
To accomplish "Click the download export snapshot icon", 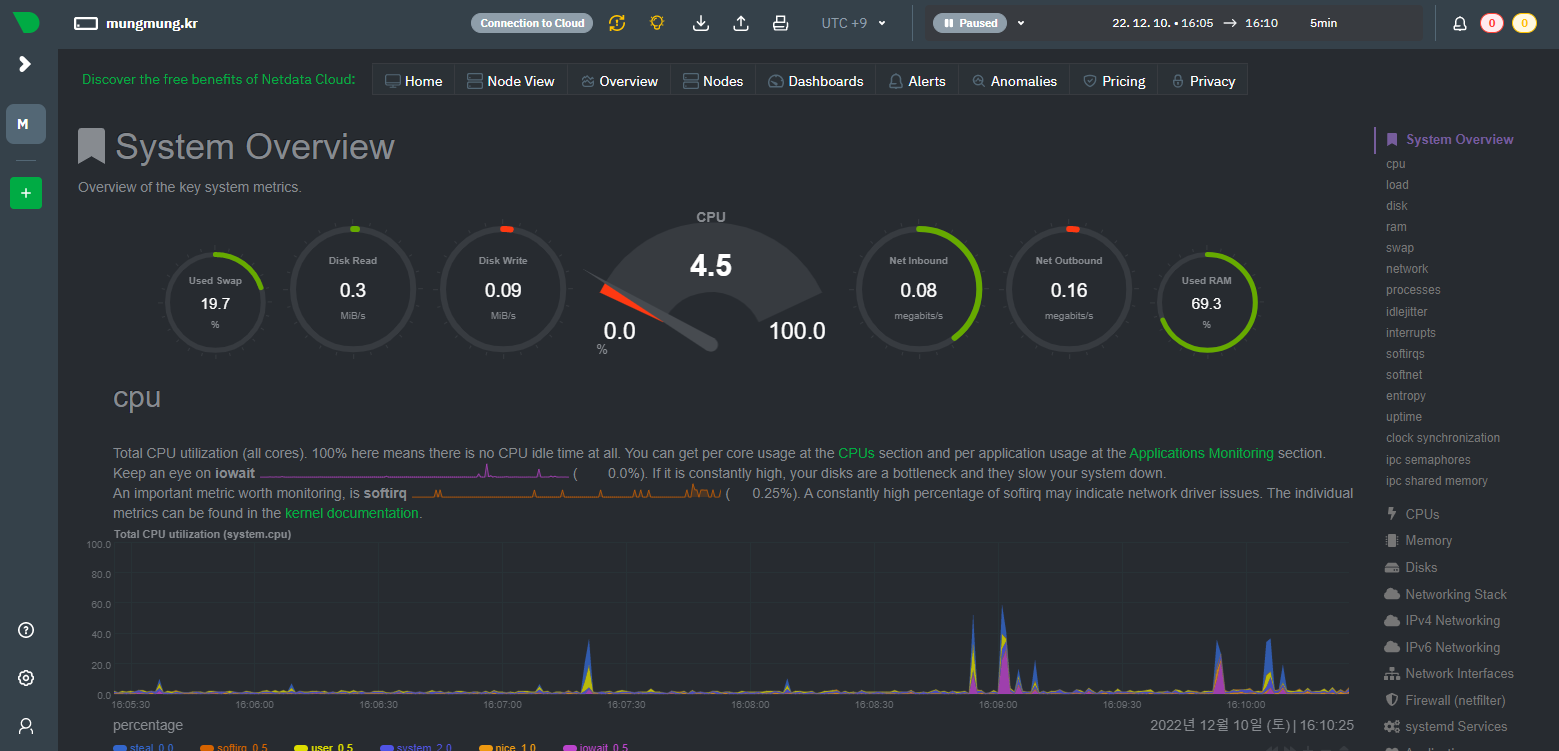I will click(701, 23).
